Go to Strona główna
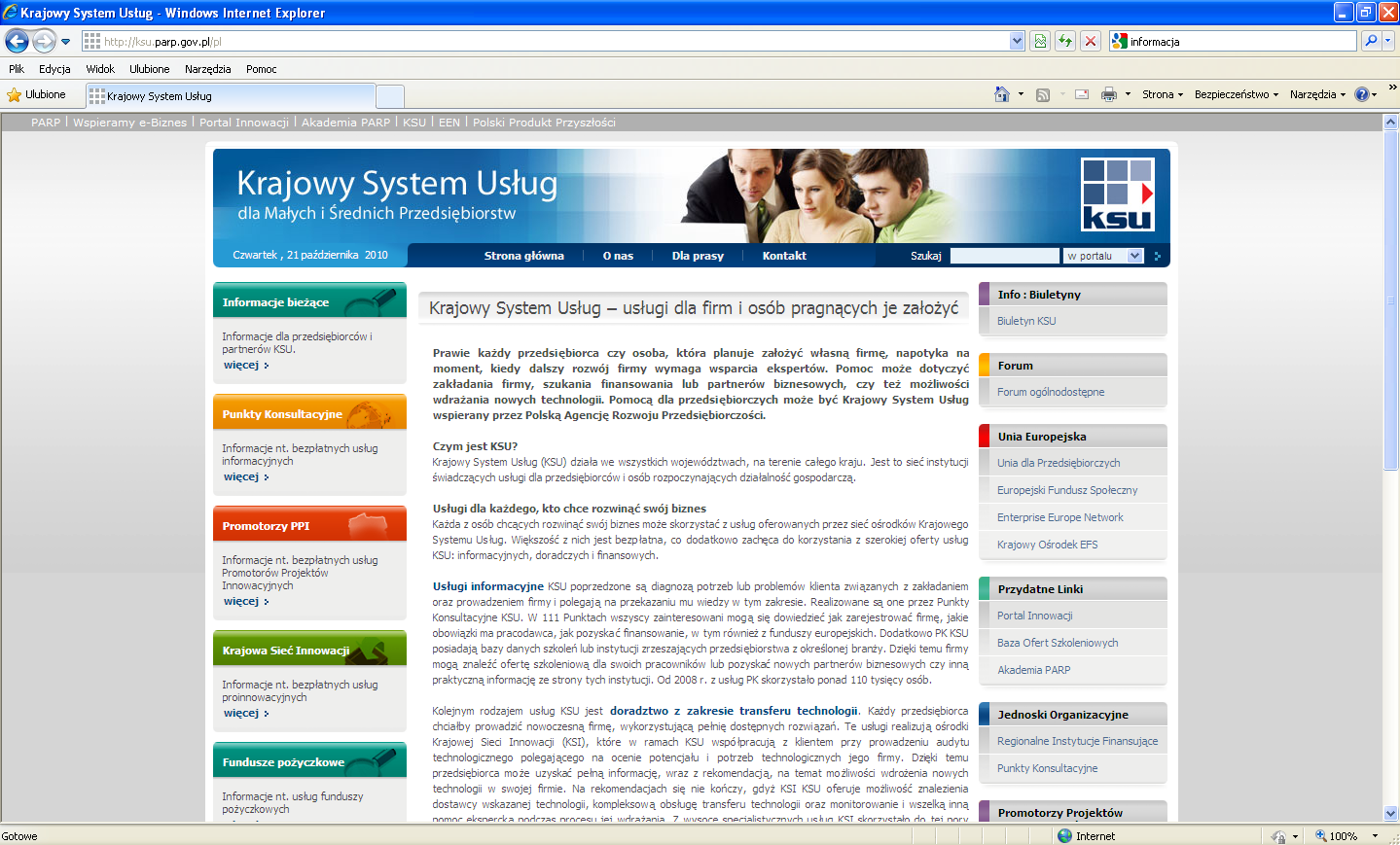Image resolution: width=1400 pixels, height=845 pixels. point(524,256)
